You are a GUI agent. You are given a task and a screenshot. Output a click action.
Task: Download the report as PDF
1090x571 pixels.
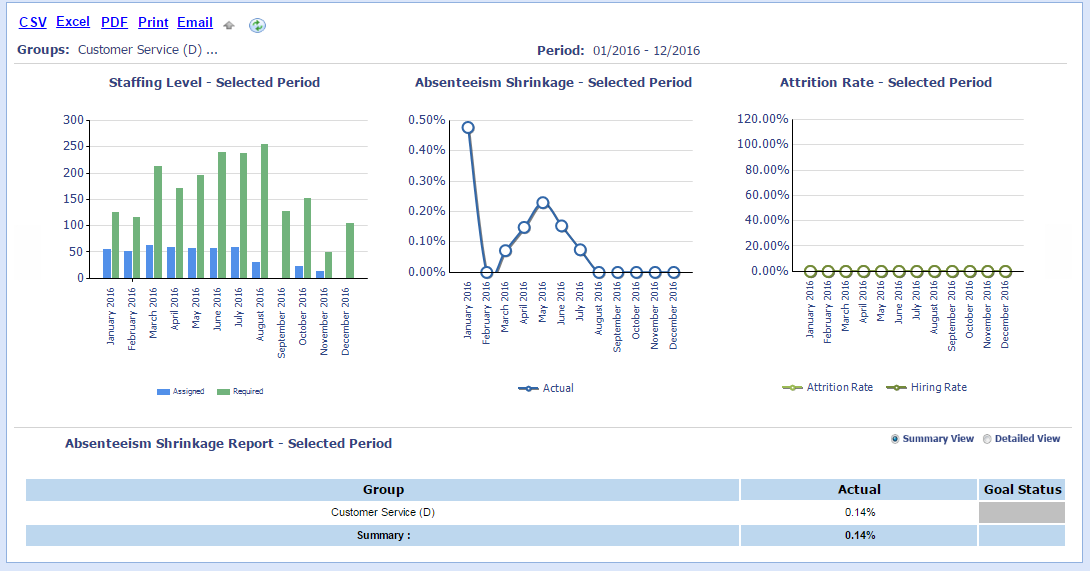pos(114,22)
